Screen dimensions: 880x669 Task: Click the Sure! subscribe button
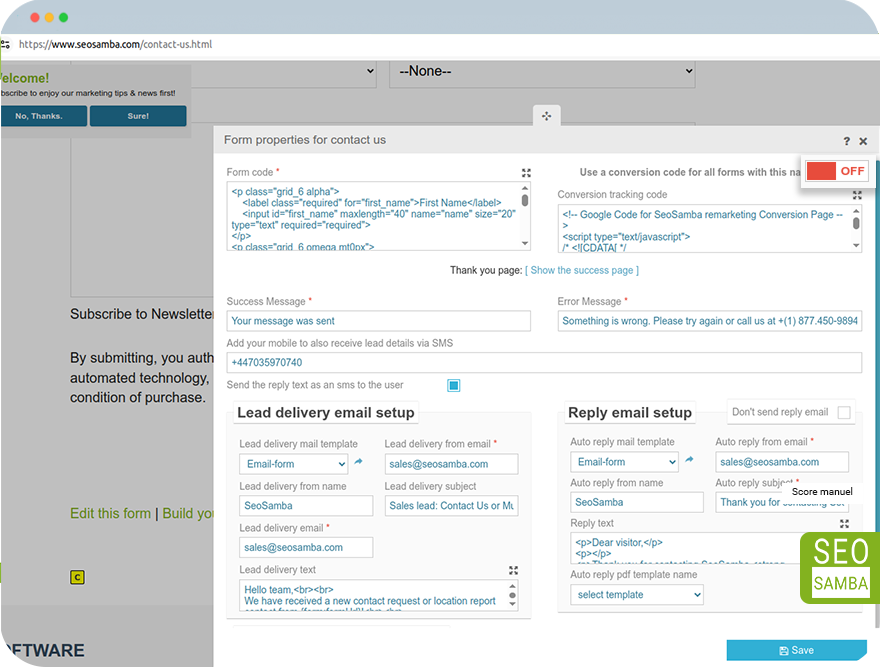138,116
